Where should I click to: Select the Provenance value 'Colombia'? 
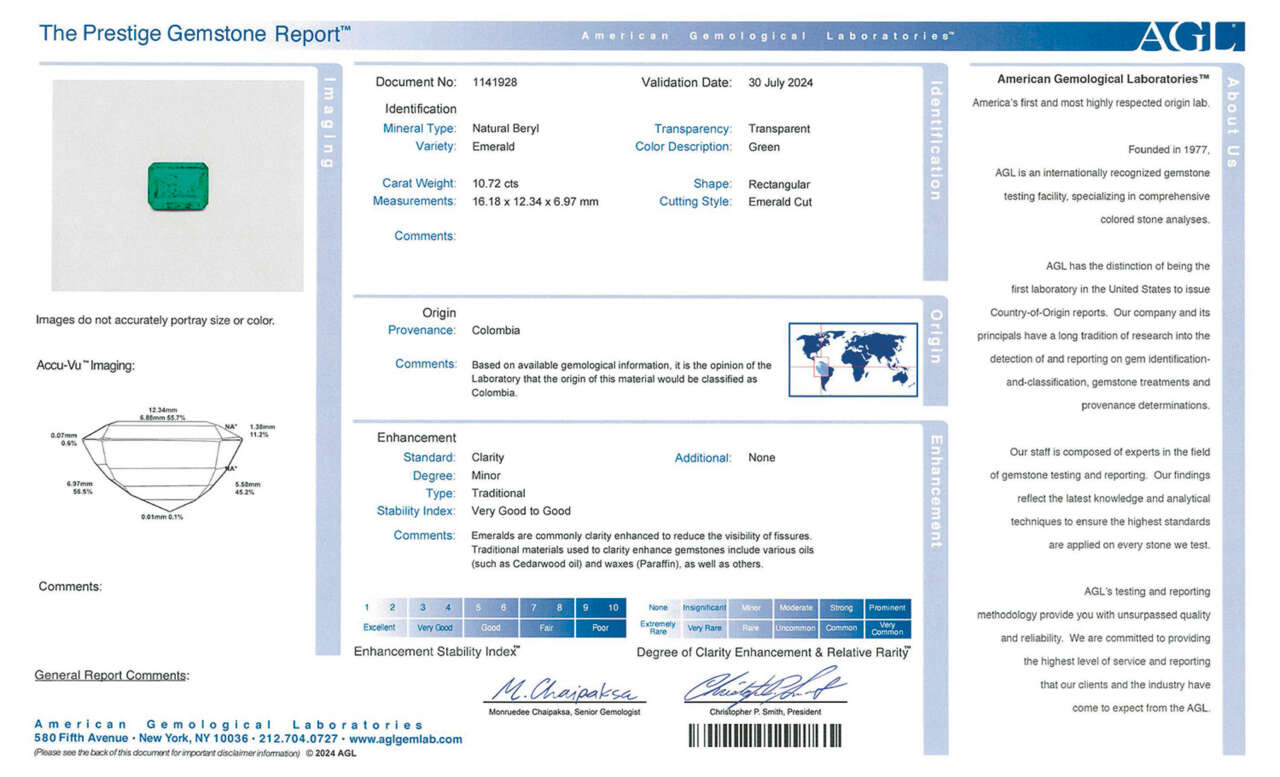click(496, 330)
